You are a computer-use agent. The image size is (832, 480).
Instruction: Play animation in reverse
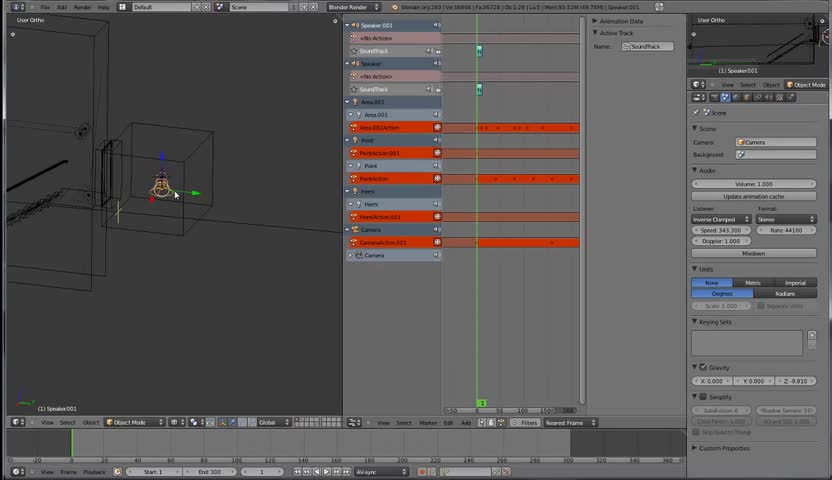click(x=317, y=472)
